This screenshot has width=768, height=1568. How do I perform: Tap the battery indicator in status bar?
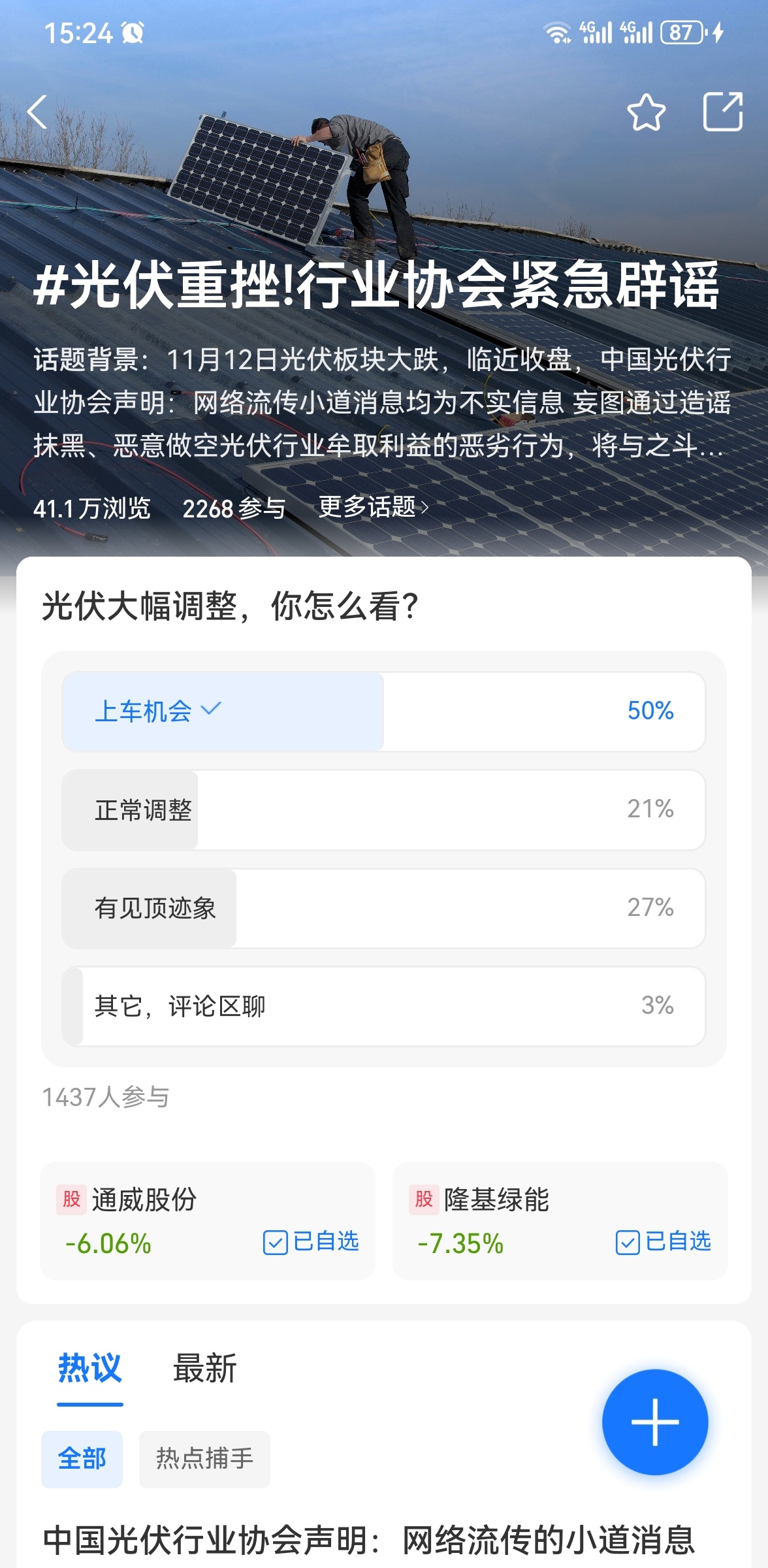[x=683, y=33]
